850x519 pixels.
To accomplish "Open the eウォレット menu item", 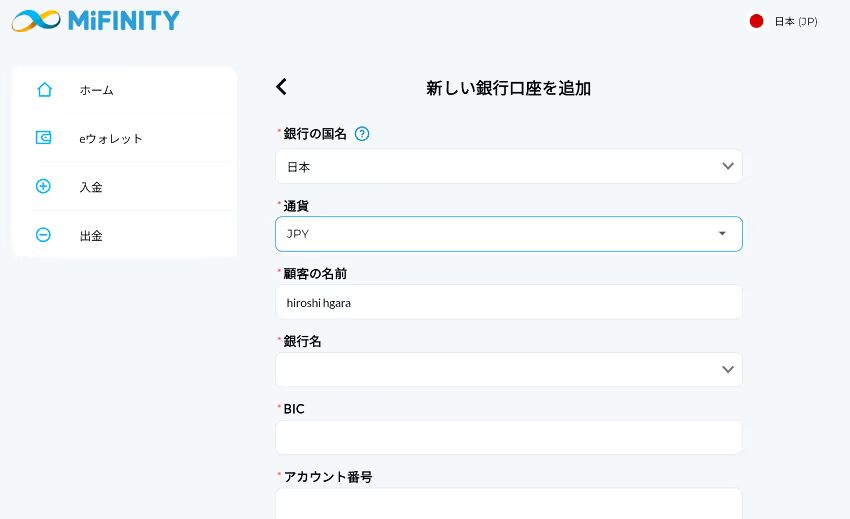I will pos(111,138).
